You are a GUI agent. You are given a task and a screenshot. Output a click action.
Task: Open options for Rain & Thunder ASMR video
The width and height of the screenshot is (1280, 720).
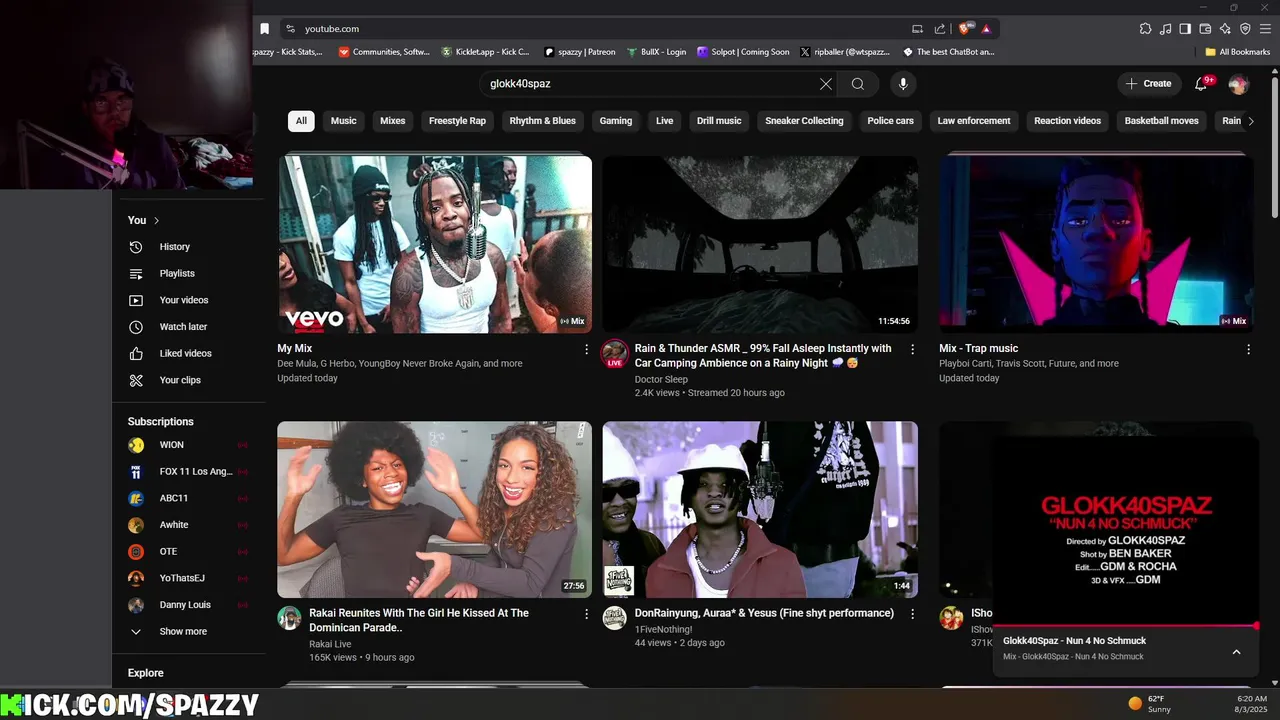[x=912, y=349]
